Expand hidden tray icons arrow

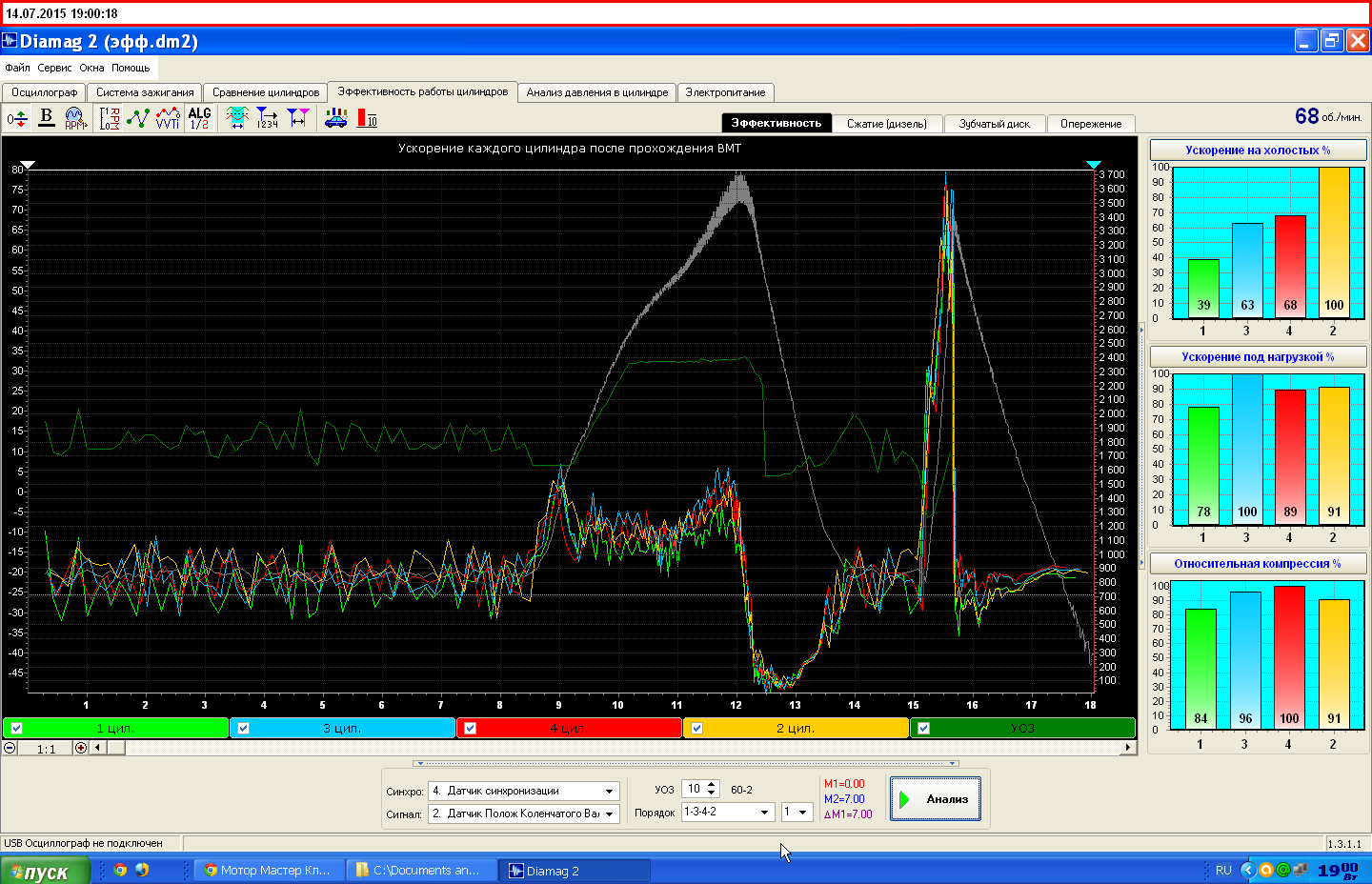(1247, 870)
